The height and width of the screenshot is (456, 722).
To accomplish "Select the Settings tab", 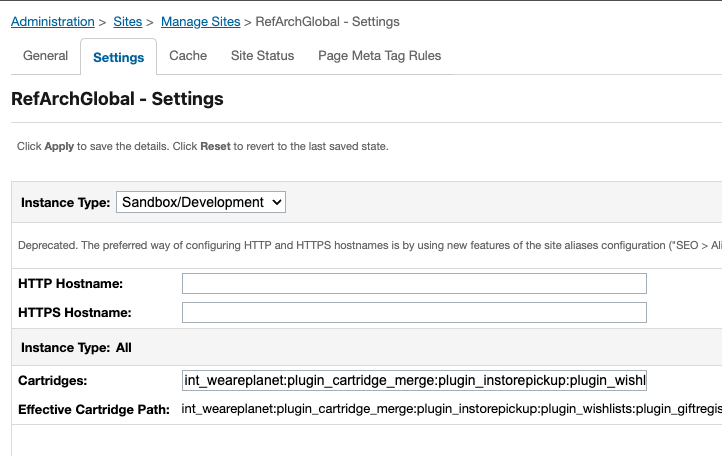I will (x=118, y=57).
